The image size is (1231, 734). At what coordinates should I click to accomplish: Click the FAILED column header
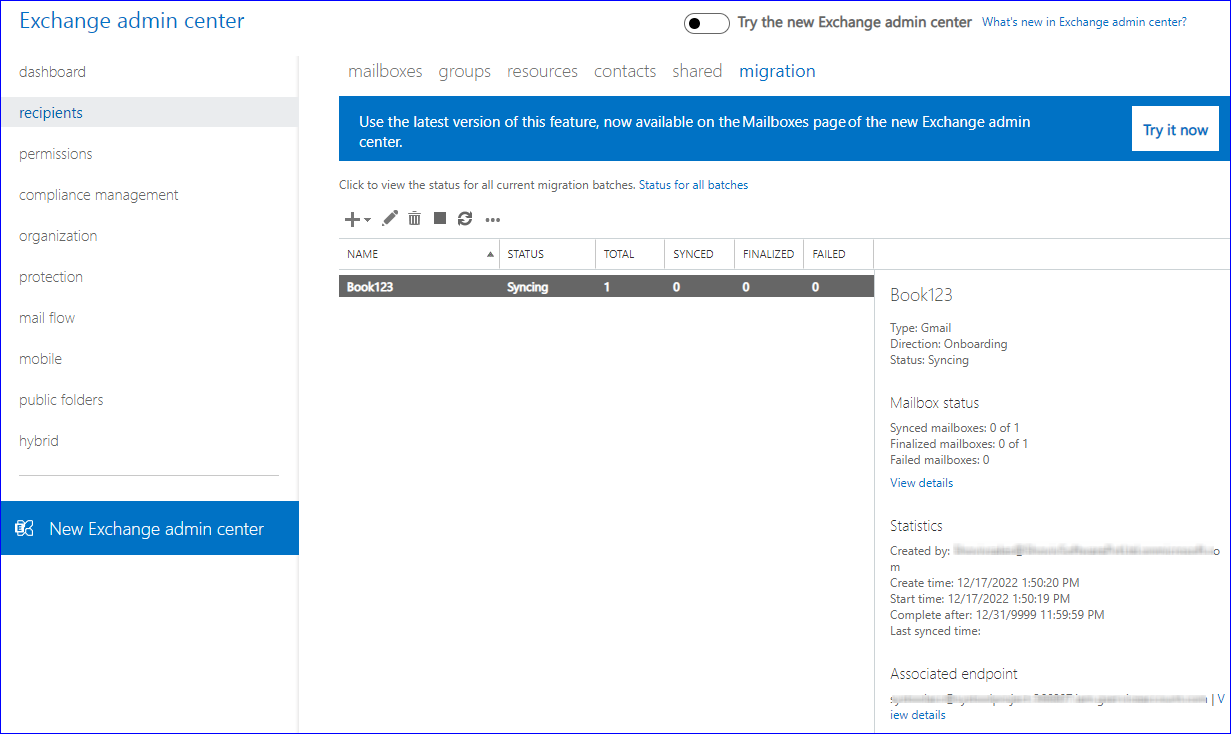click(838, 254)
